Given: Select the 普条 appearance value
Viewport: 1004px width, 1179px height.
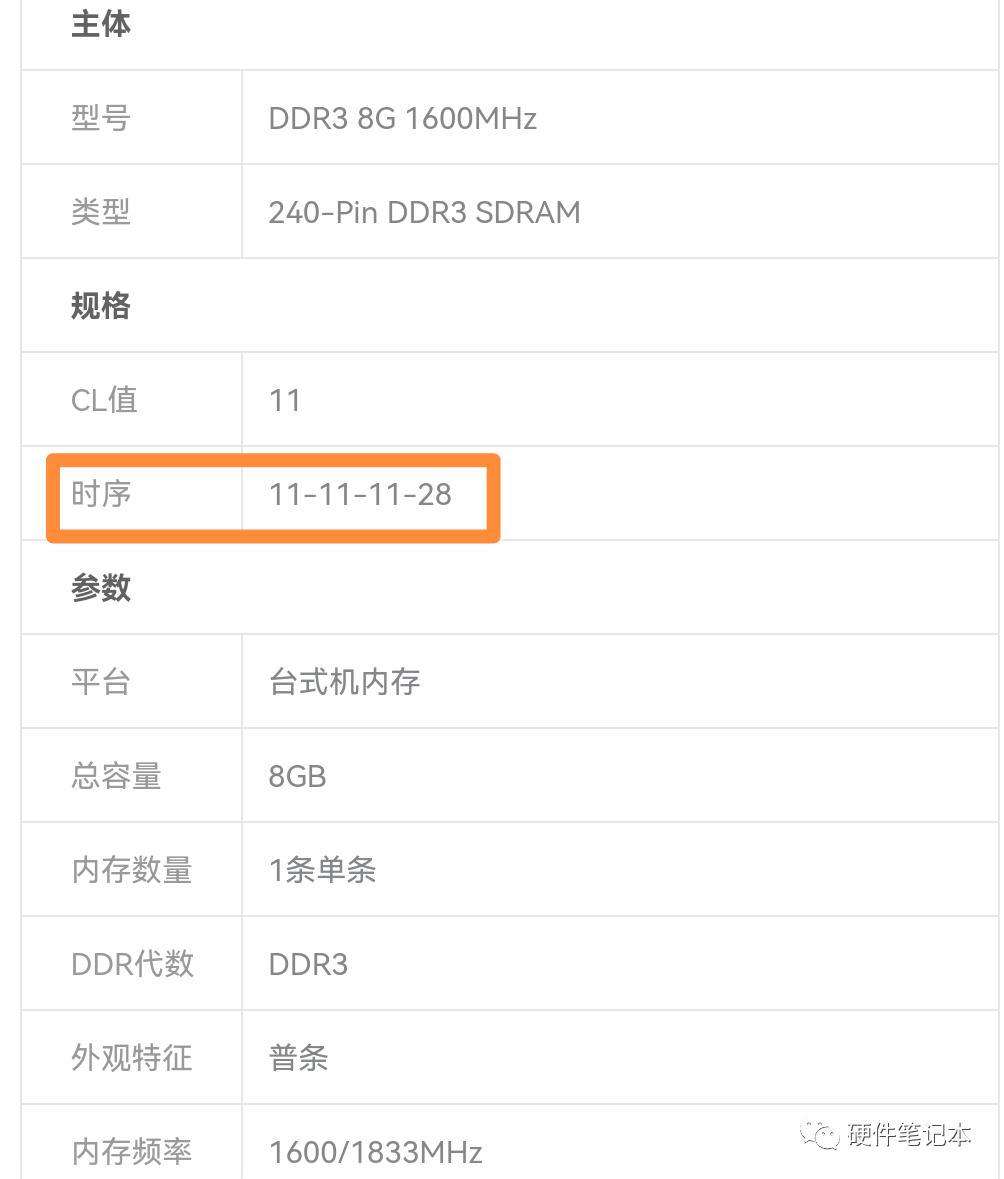Looking at the screenshot, I should (298, 1058).
